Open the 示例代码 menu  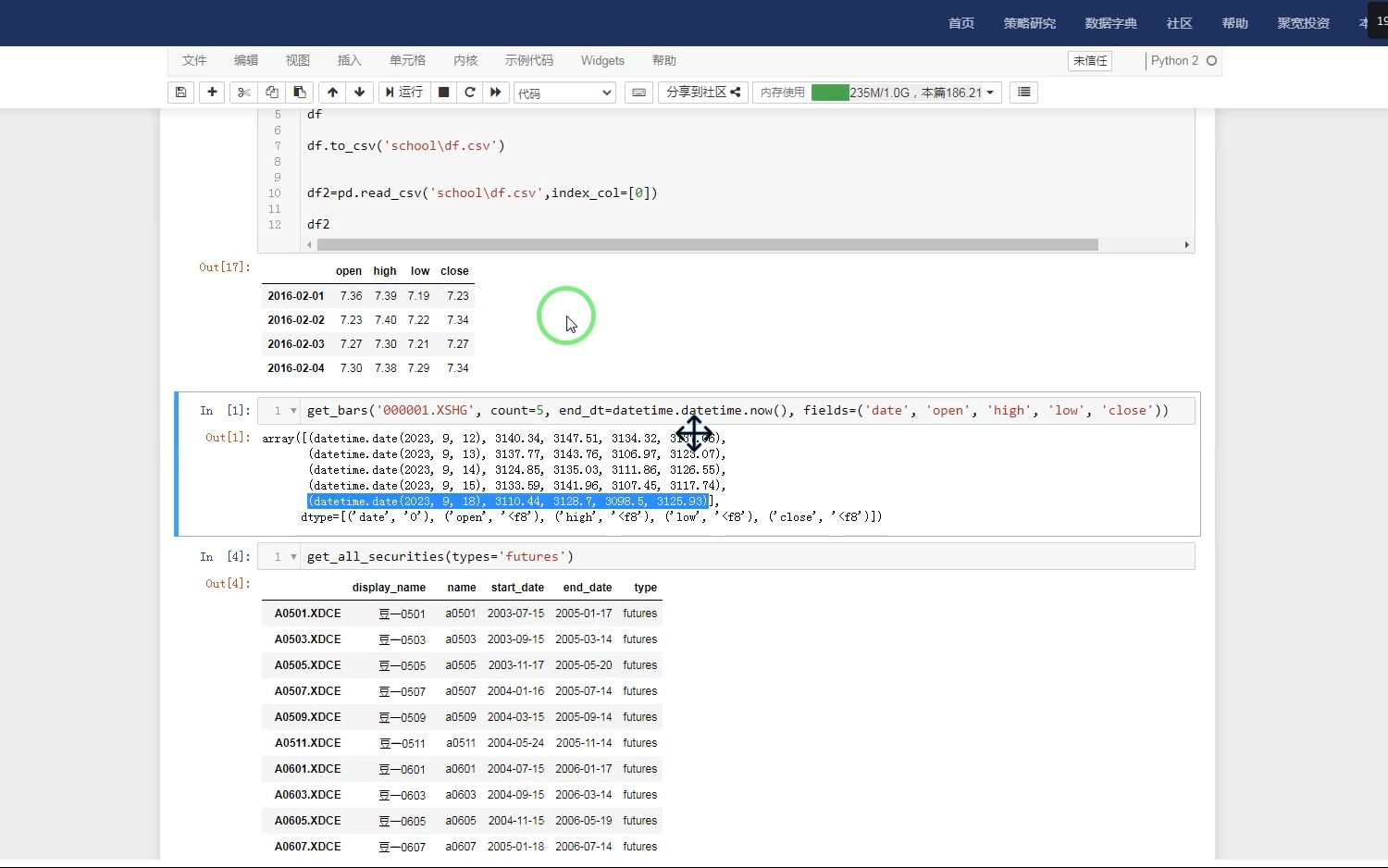click(529, 61)
